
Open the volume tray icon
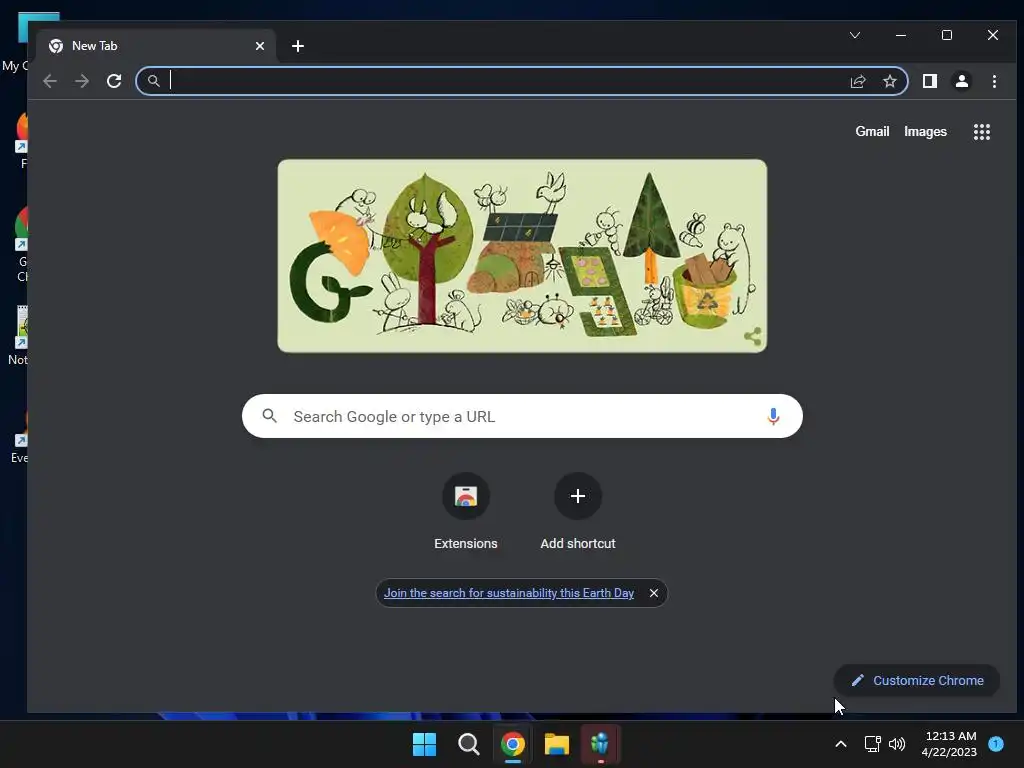pos(897,744)
